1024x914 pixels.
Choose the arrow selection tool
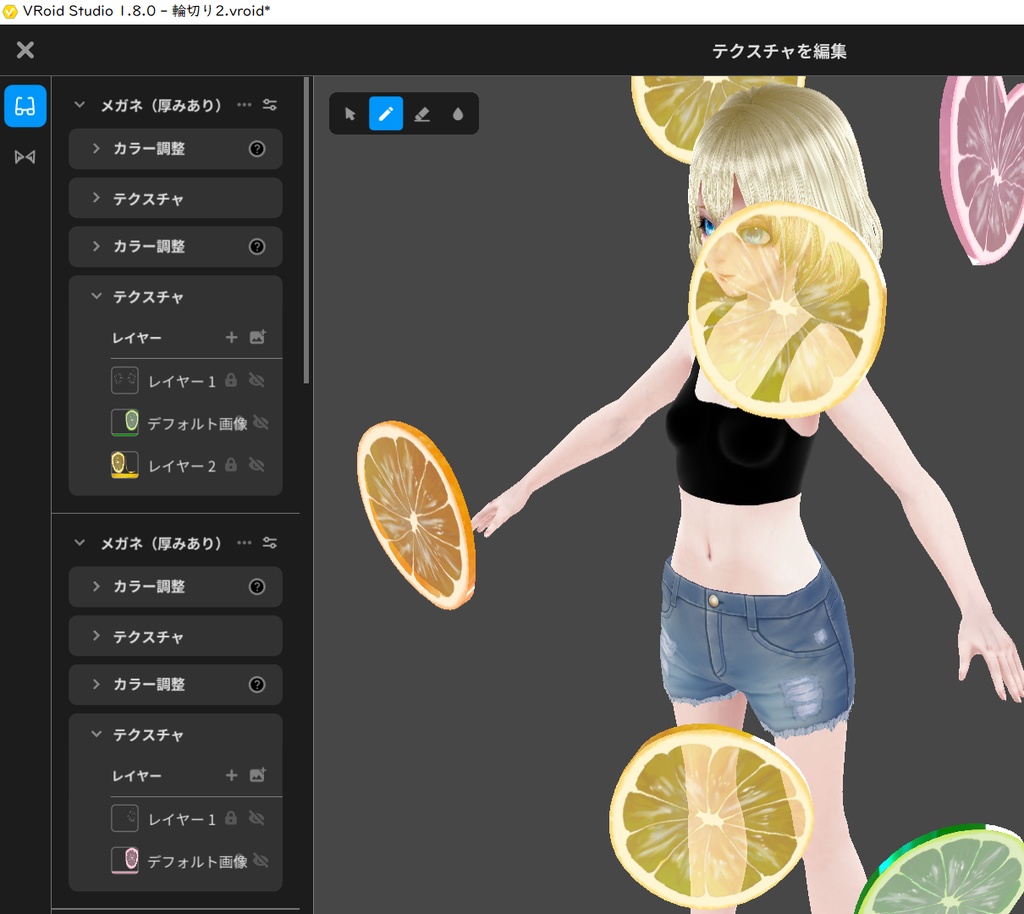tap(350, 114)
